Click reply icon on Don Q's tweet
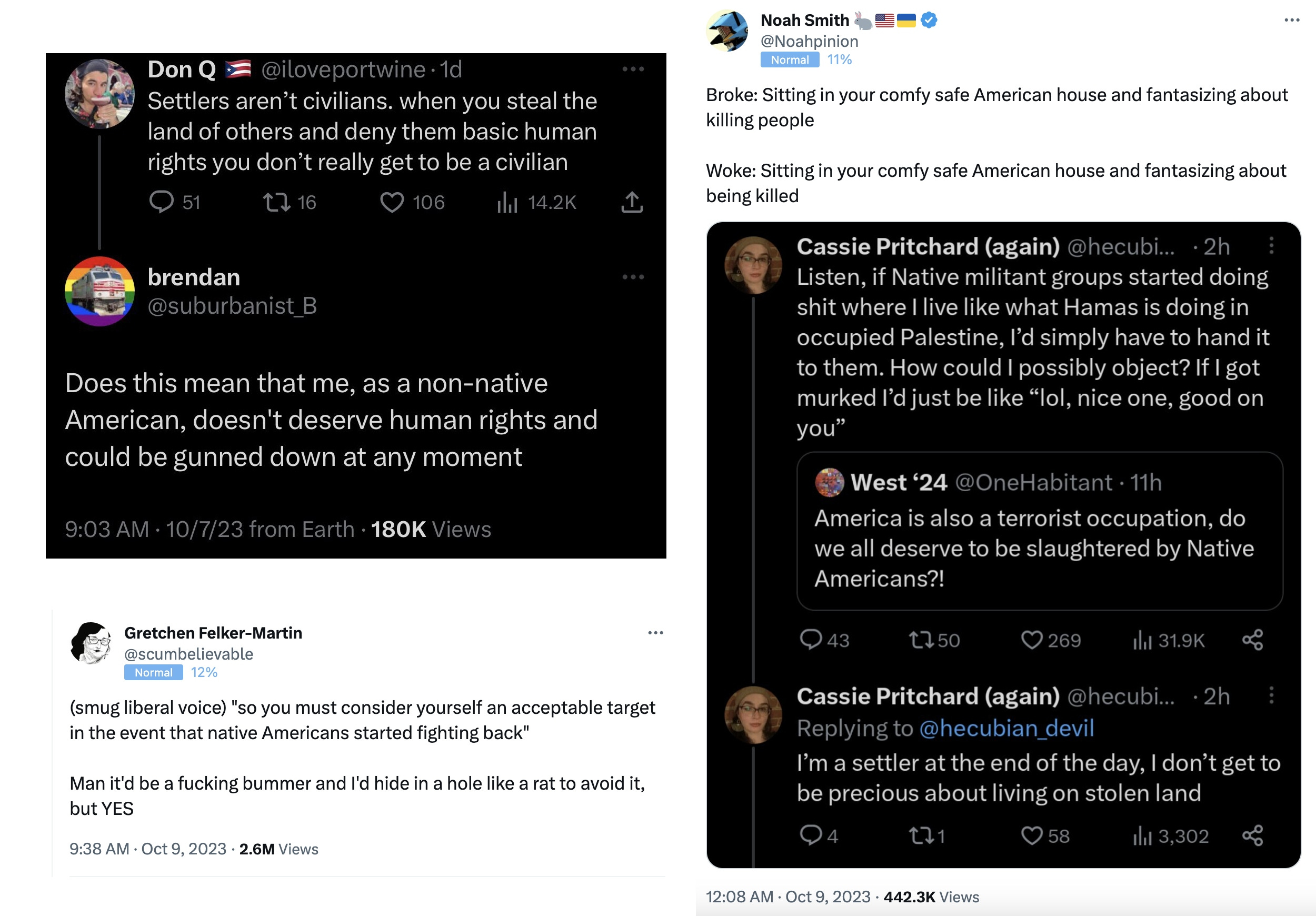 coord(161,202)
